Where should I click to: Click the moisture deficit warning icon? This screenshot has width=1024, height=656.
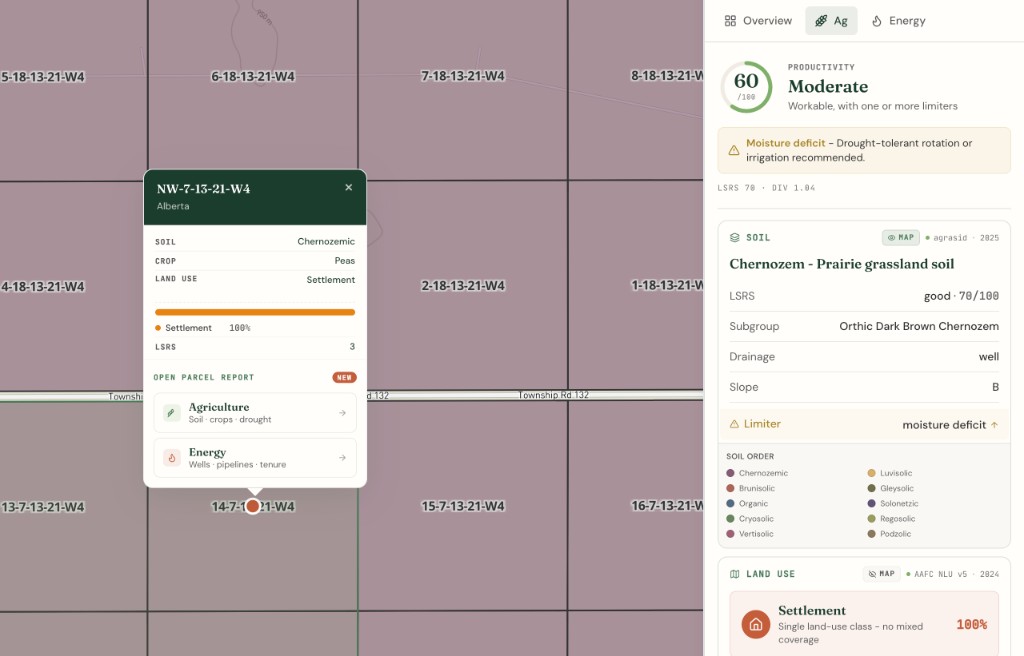734,150
